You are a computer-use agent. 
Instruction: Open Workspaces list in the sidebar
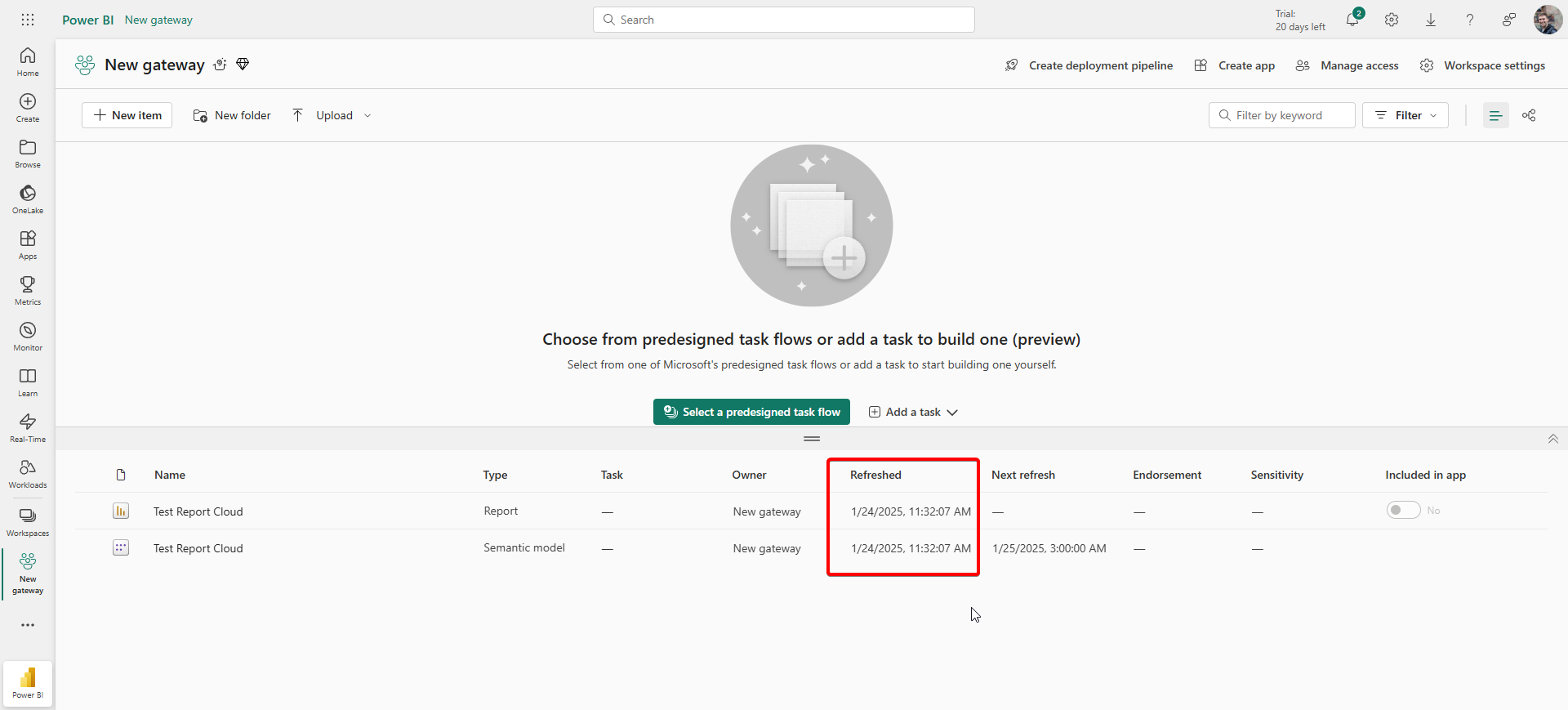(28, 521)
